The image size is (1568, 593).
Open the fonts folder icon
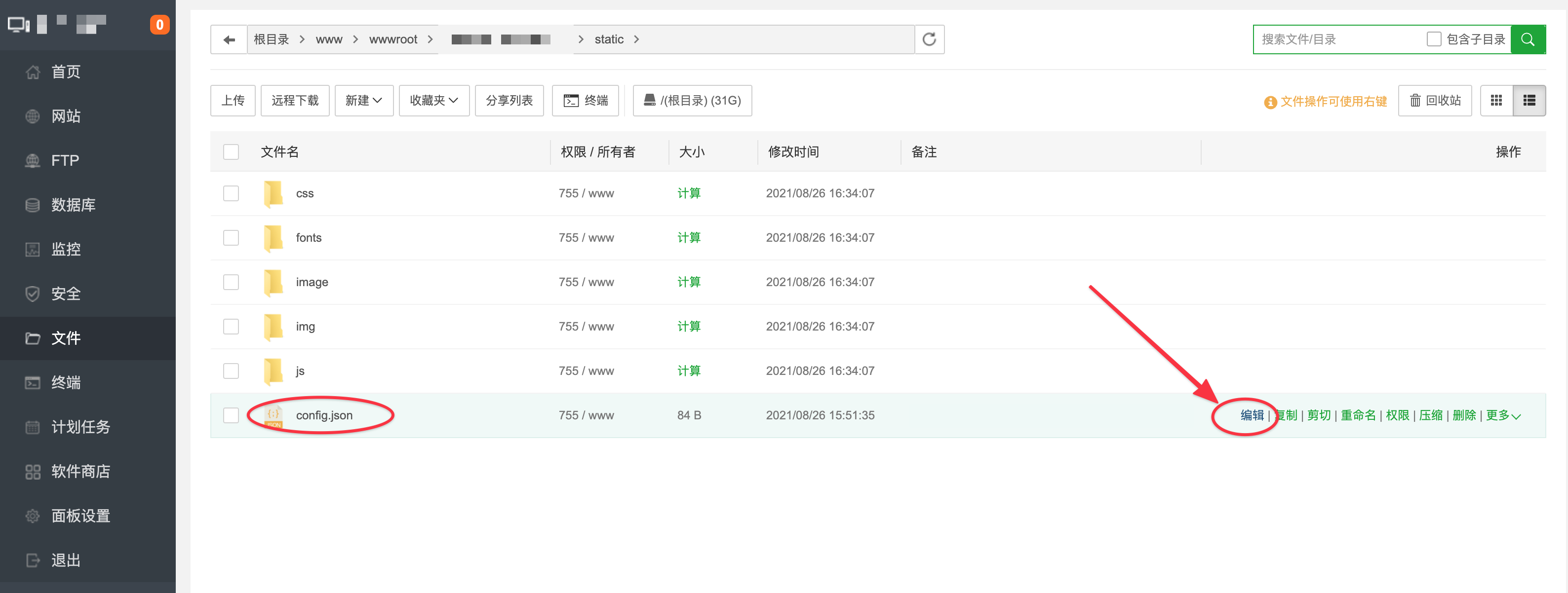point(274,238)
